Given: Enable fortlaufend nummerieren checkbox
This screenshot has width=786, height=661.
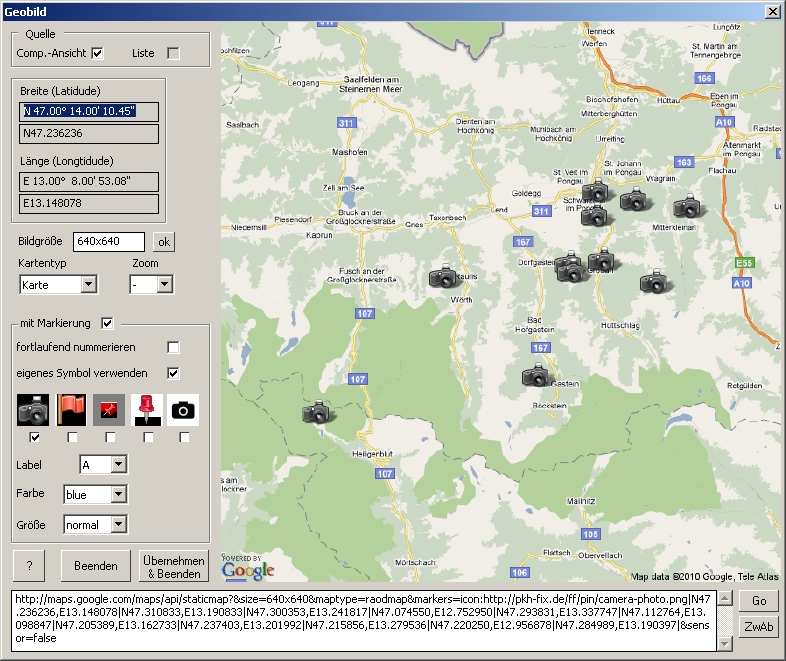Looking at the screenshot, I should [173, 347].
